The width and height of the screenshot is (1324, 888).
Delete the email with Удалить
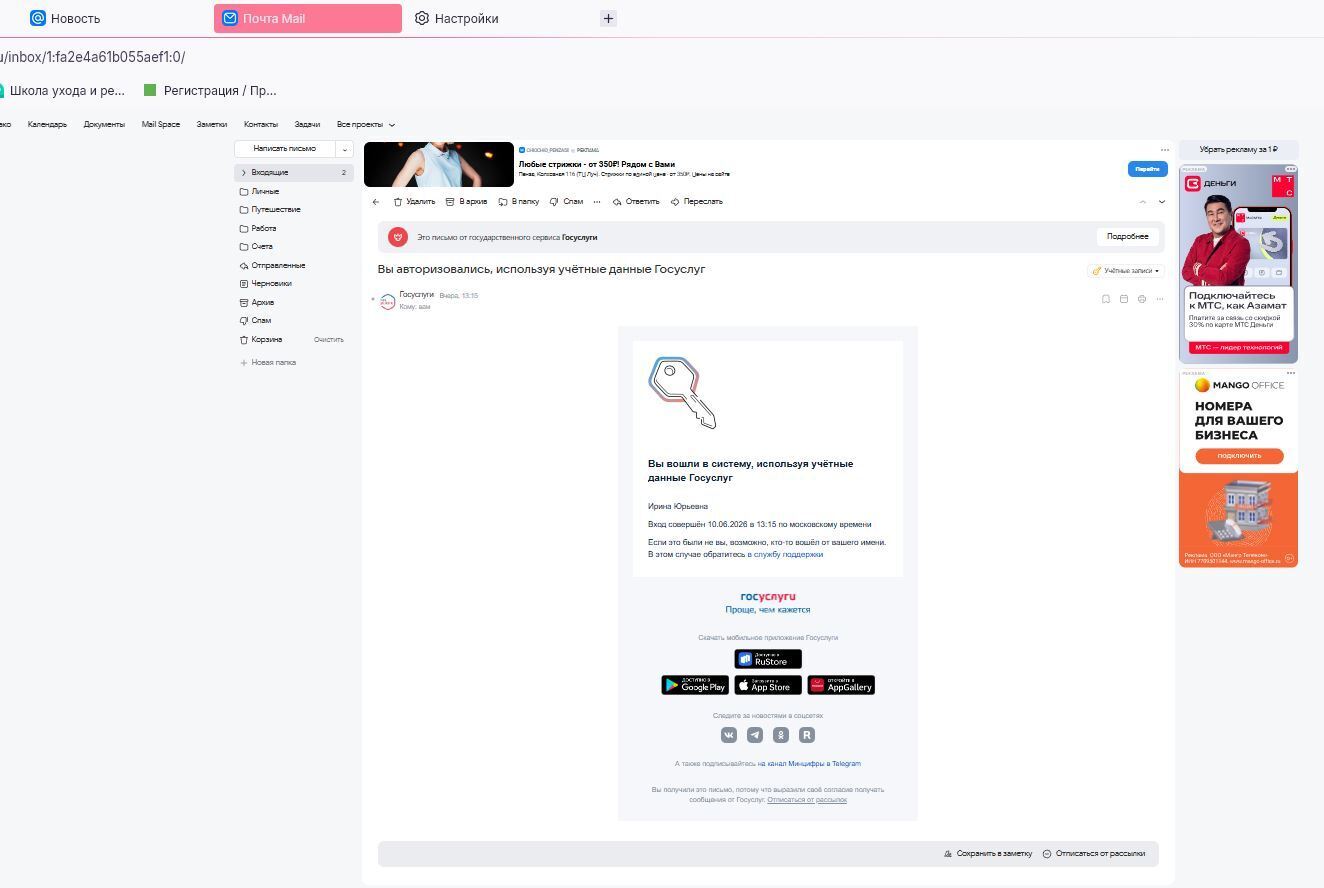pos(414,202)
